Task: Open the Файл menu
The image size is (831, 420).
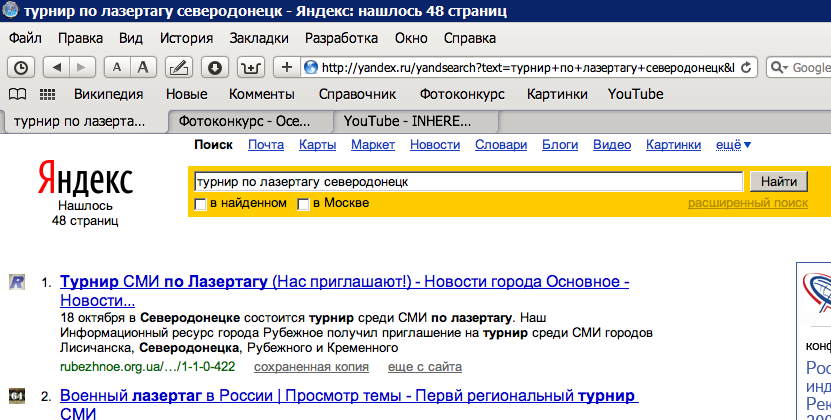Action: (25, 38)
